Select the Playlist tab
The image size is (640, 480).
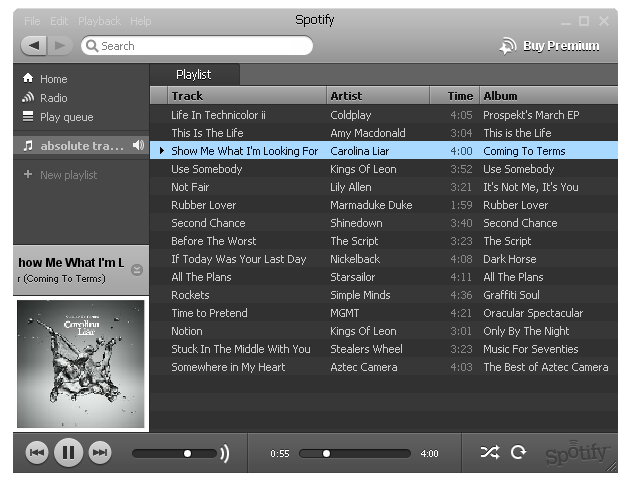click(194, 75)
